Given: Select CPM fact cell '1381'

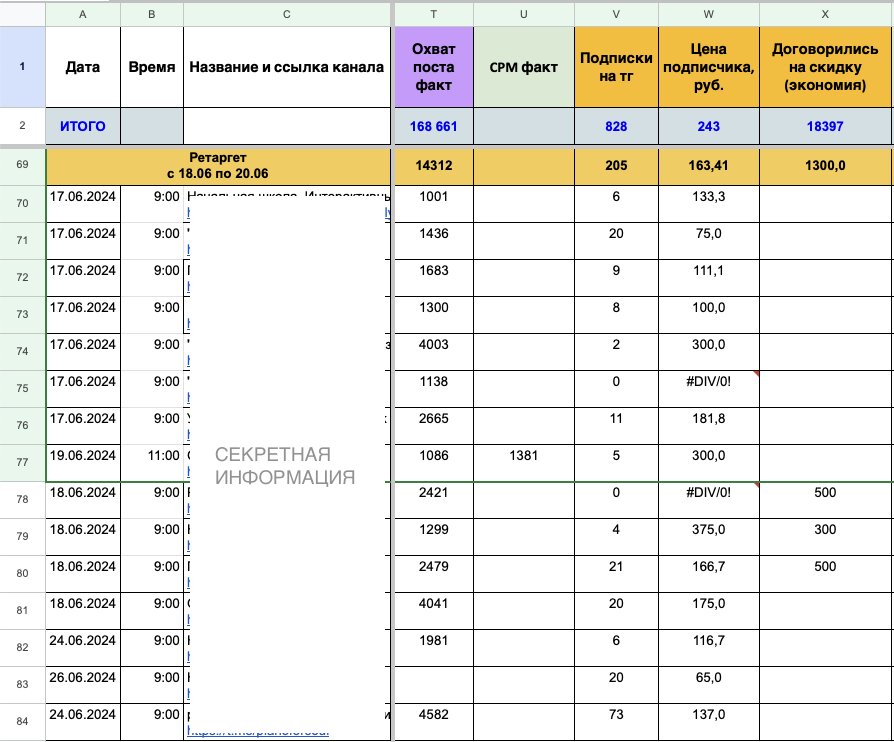Looking at the screenshot, I should click(523, 463).
